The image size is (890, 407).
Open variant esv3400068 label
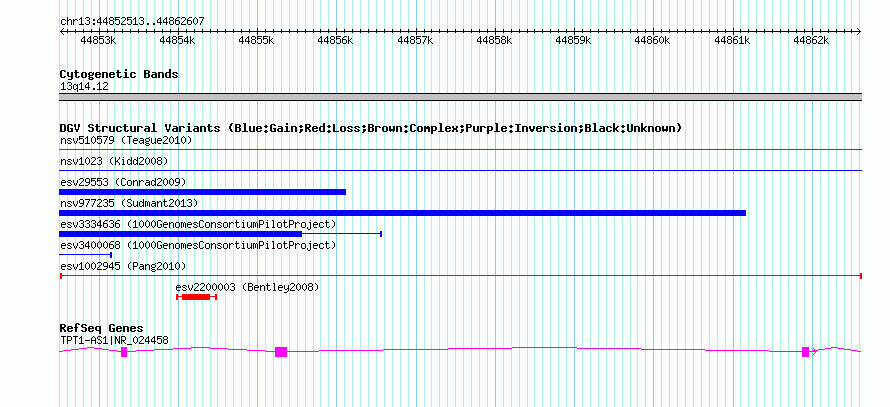tap(198, 245)
